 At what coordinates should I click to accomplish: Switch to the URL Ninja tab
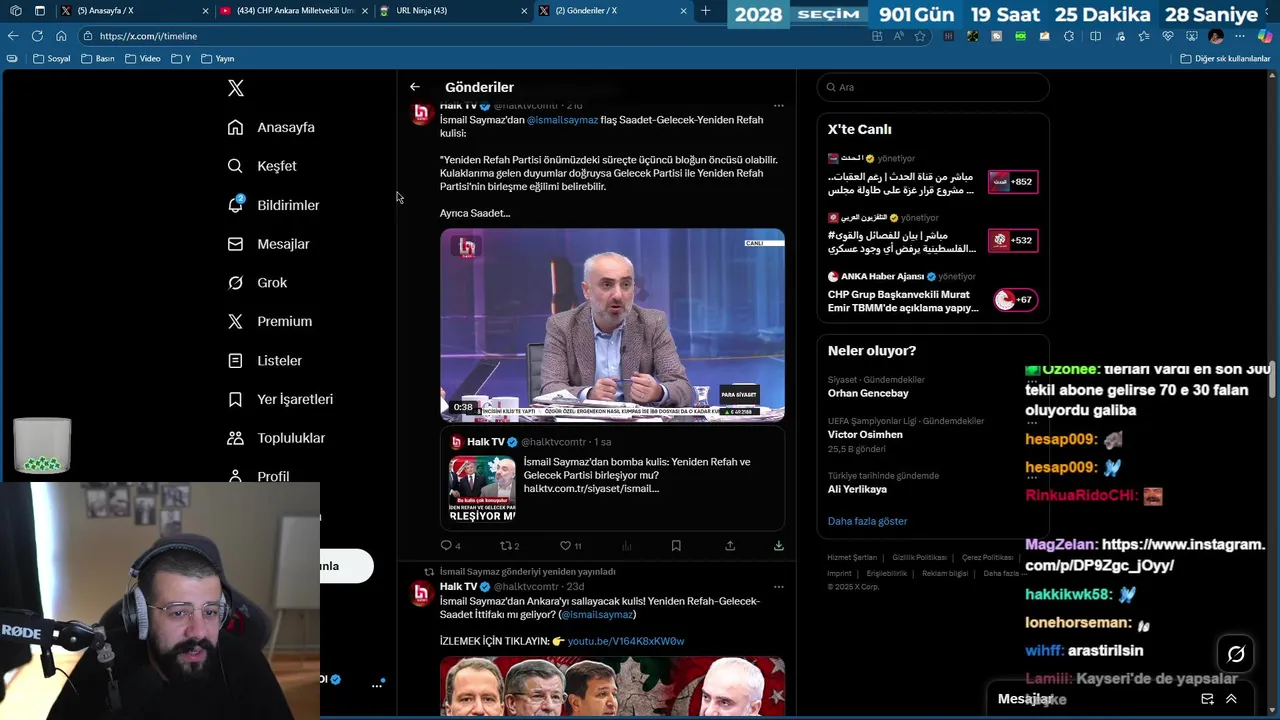coord(453,11)
